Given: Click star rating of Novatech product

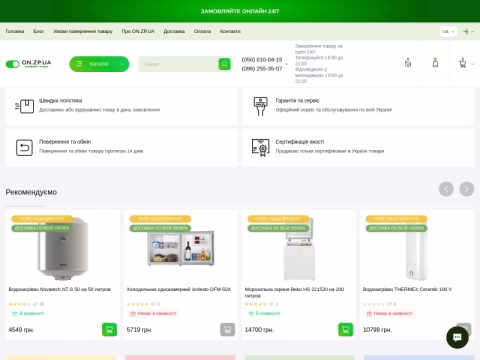Looking at the screenshot, I should pyautogui.click(x=19, y=304).
